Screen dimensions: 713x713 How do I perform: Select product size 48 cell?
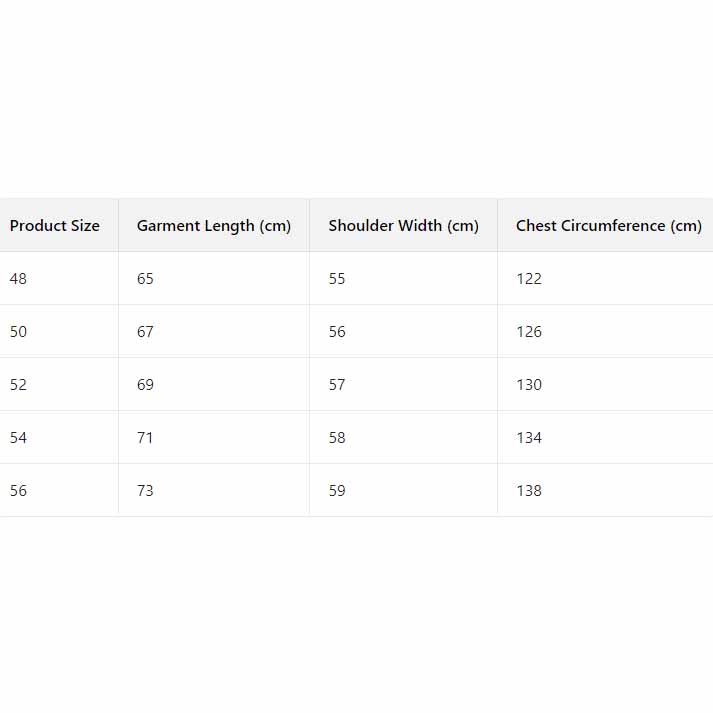pyautogui.click(x=19, y=279)
